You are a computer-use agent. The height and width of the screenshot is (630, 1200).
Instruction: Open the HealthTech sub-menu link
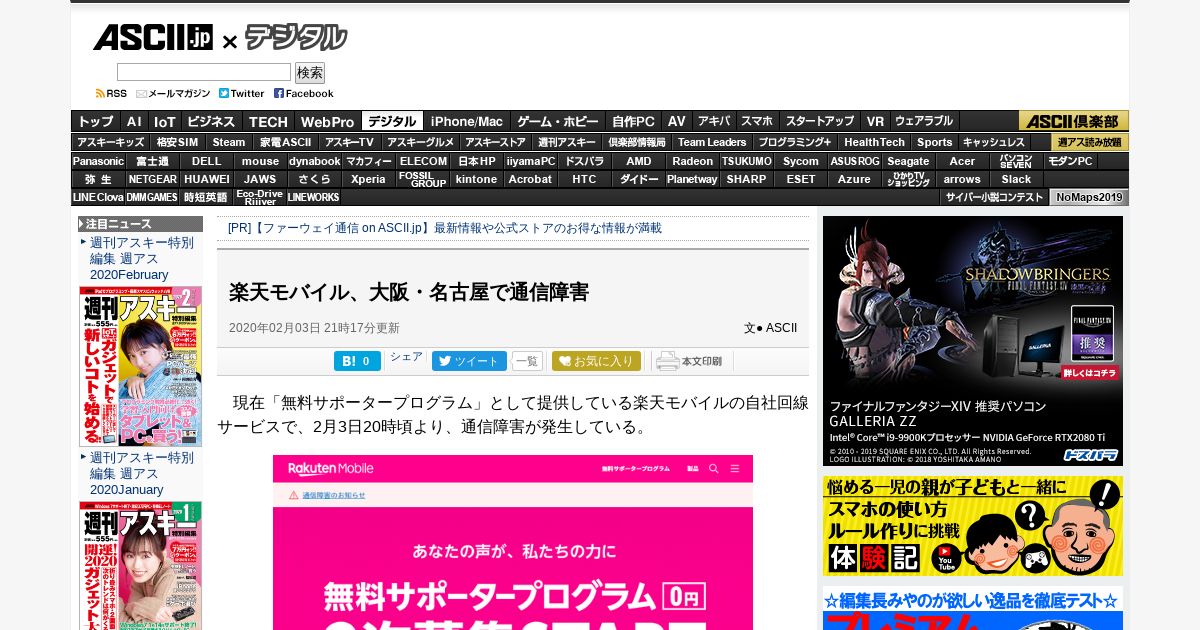click(x=873, y=142)
